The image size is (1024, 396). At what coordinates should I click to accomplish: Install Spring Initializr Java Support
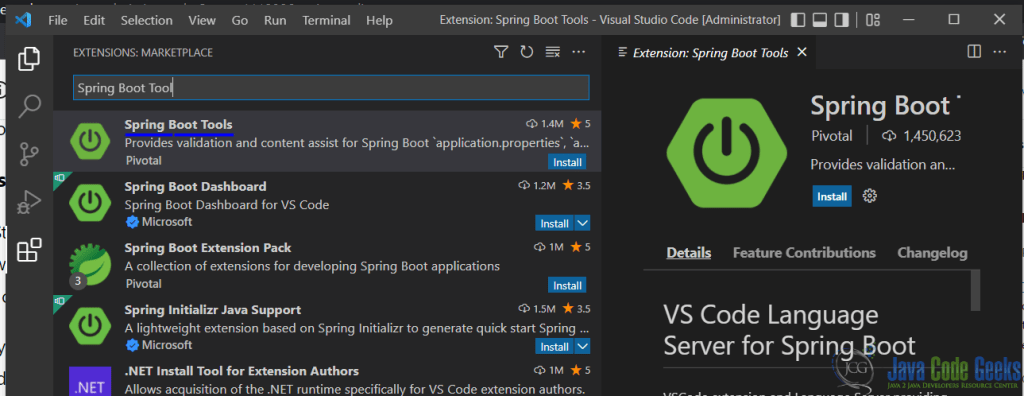coord(554,346)
